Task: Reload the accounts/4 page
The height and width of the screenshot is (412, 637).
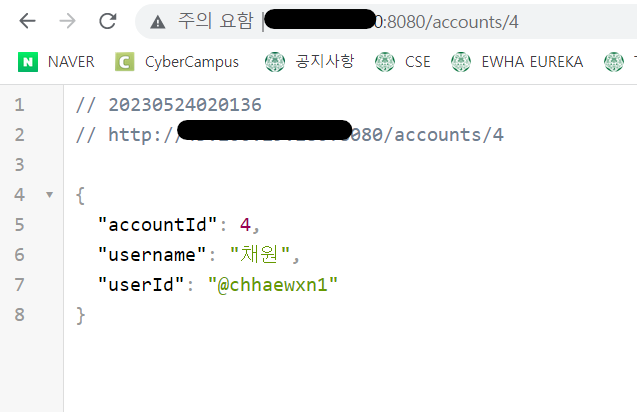Action: 108,21
